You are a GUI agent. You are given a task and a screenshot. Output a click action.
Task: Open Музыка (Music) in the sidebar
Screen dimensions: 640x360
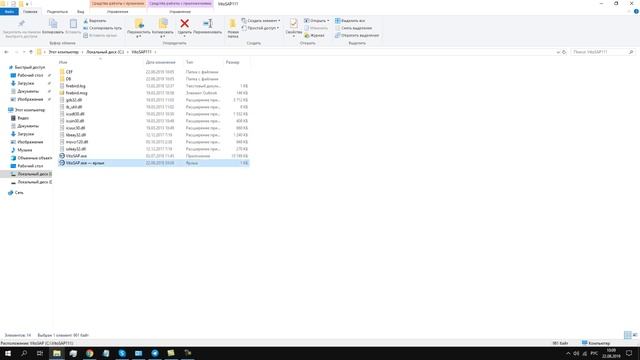(x=24, y=150)
